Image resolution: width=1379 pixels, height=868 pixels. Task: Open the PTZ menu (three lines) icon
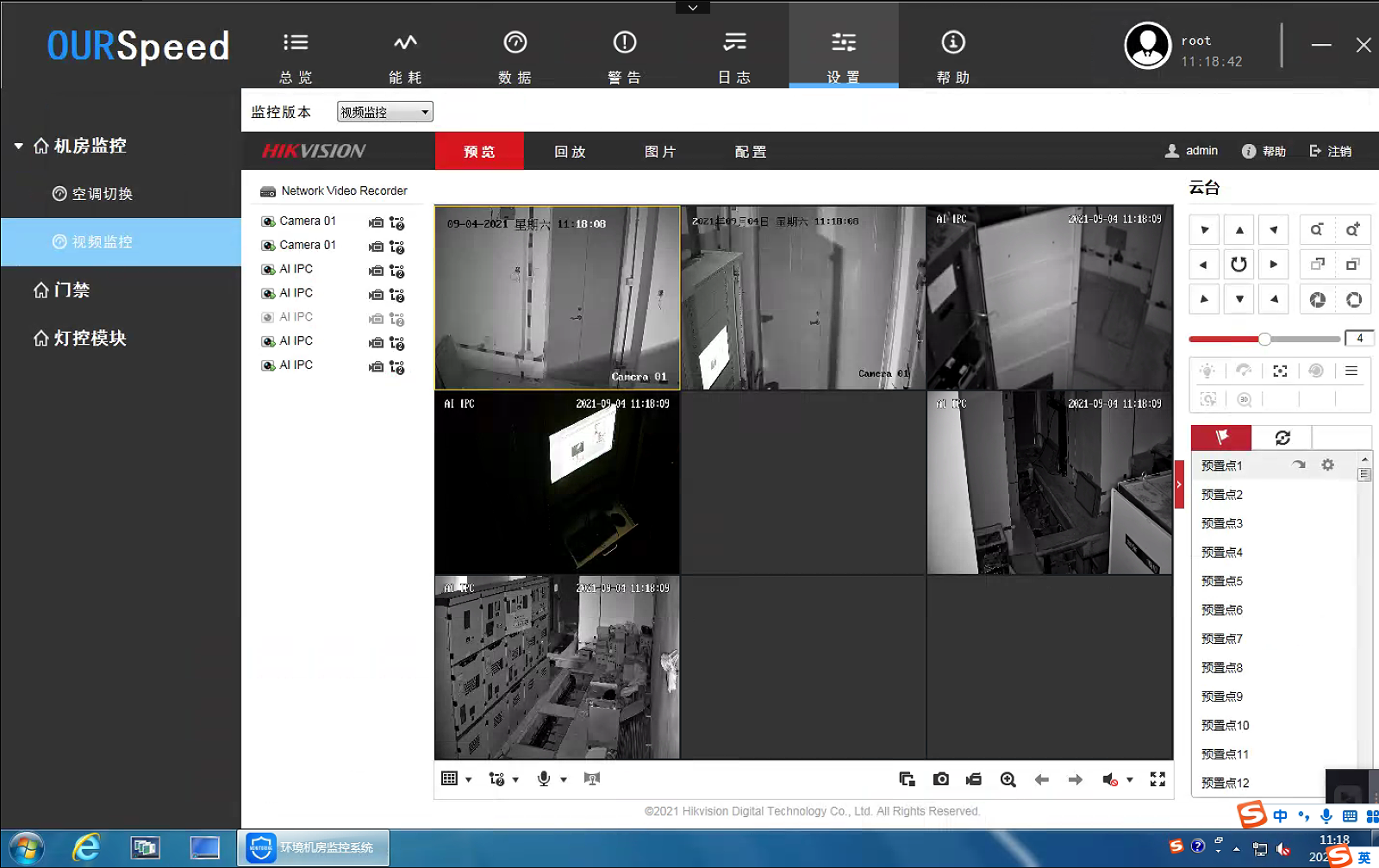[1351, 371]
